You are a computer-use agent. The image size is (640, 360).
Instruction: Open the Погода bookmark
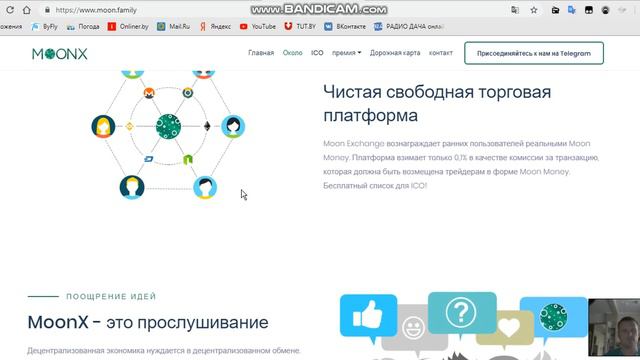[83, 27]
